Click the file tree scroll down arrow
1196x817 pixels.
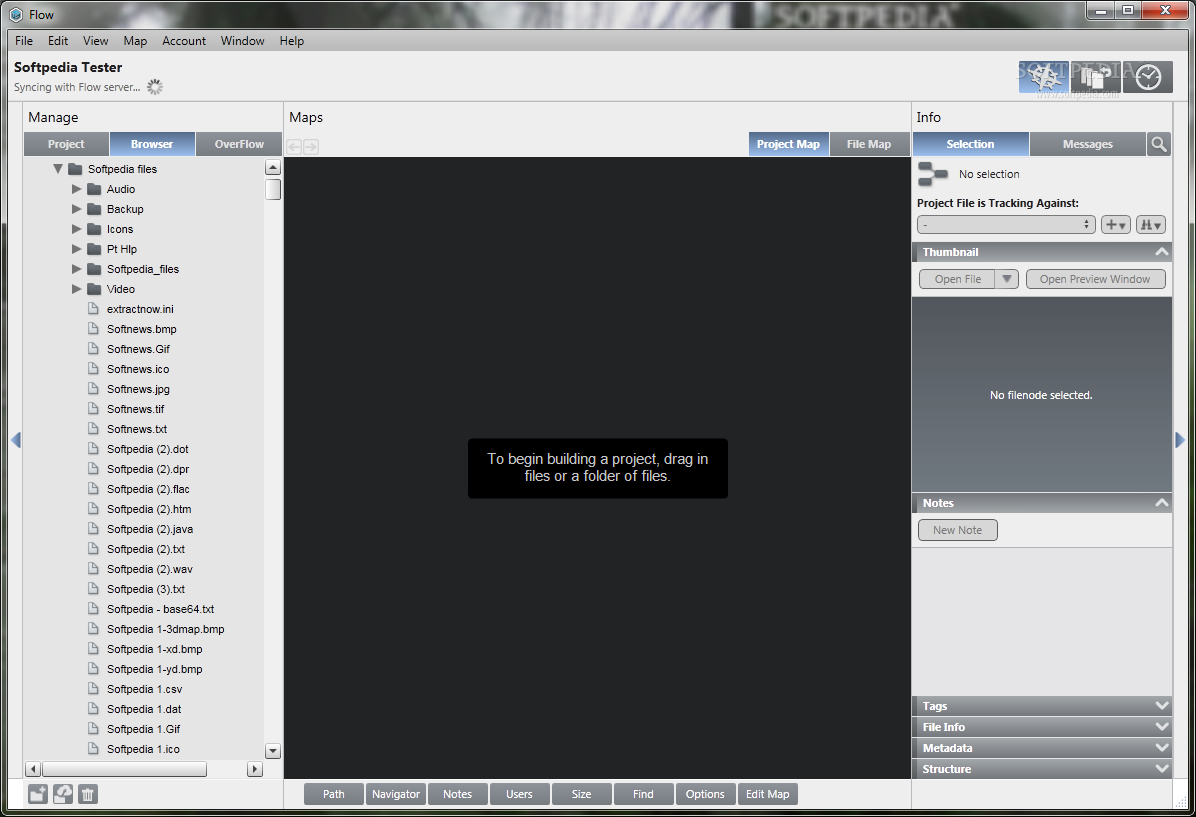(x=273, y=751)
